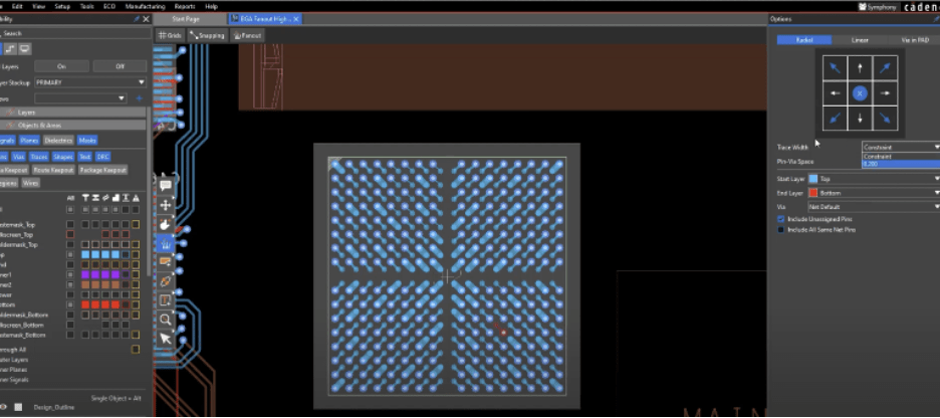Activate the zoom magnifier tool

(165, 320)
